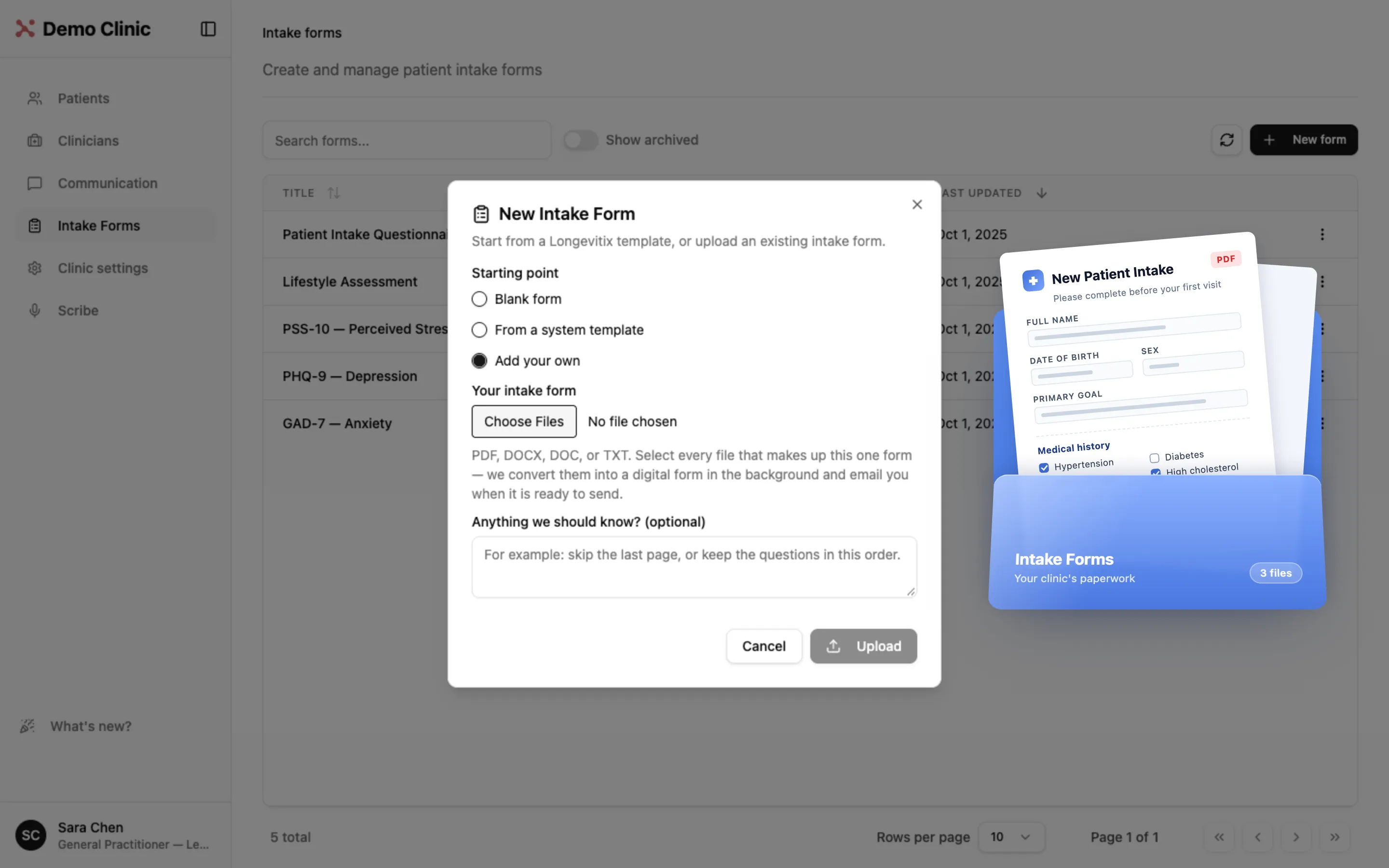Click the Demo Clinic logo icon
Screen dimensions: 1389x868
[25, 29]
